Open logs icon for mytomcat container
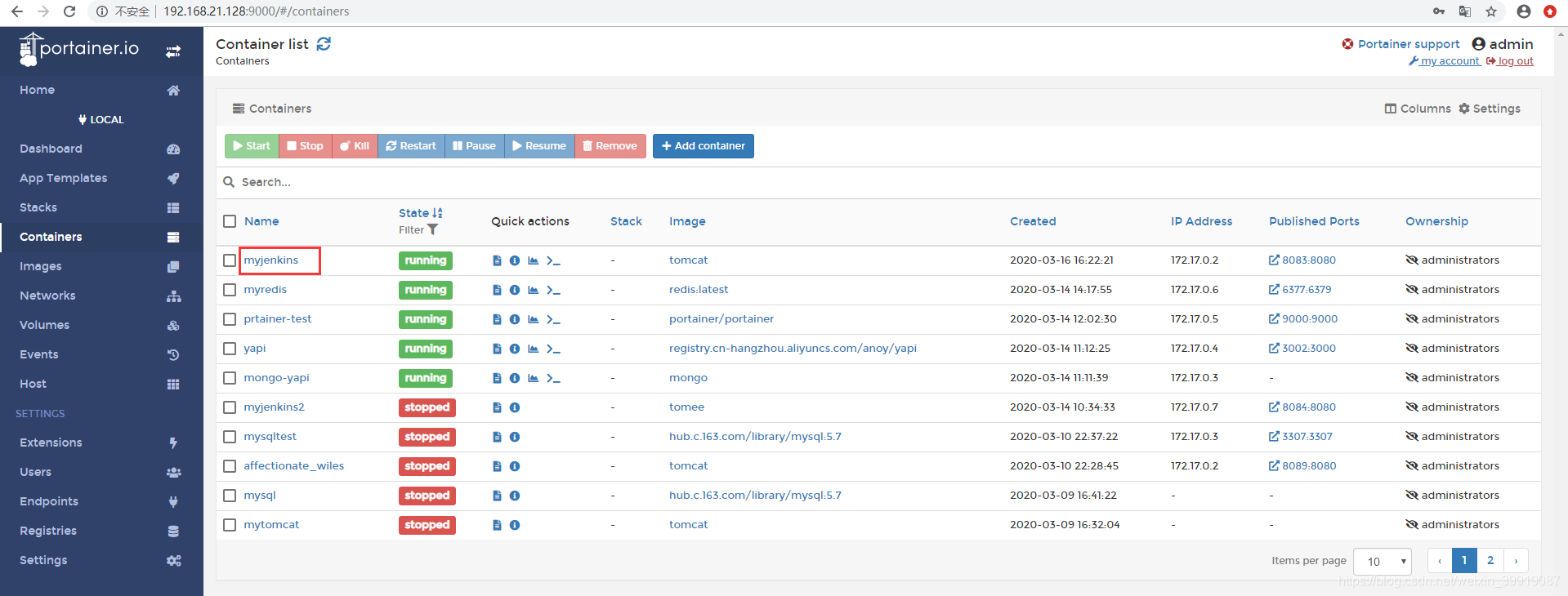Image resolution: width=1568 pixels, height=596 pixels. (x=497, y=525)
